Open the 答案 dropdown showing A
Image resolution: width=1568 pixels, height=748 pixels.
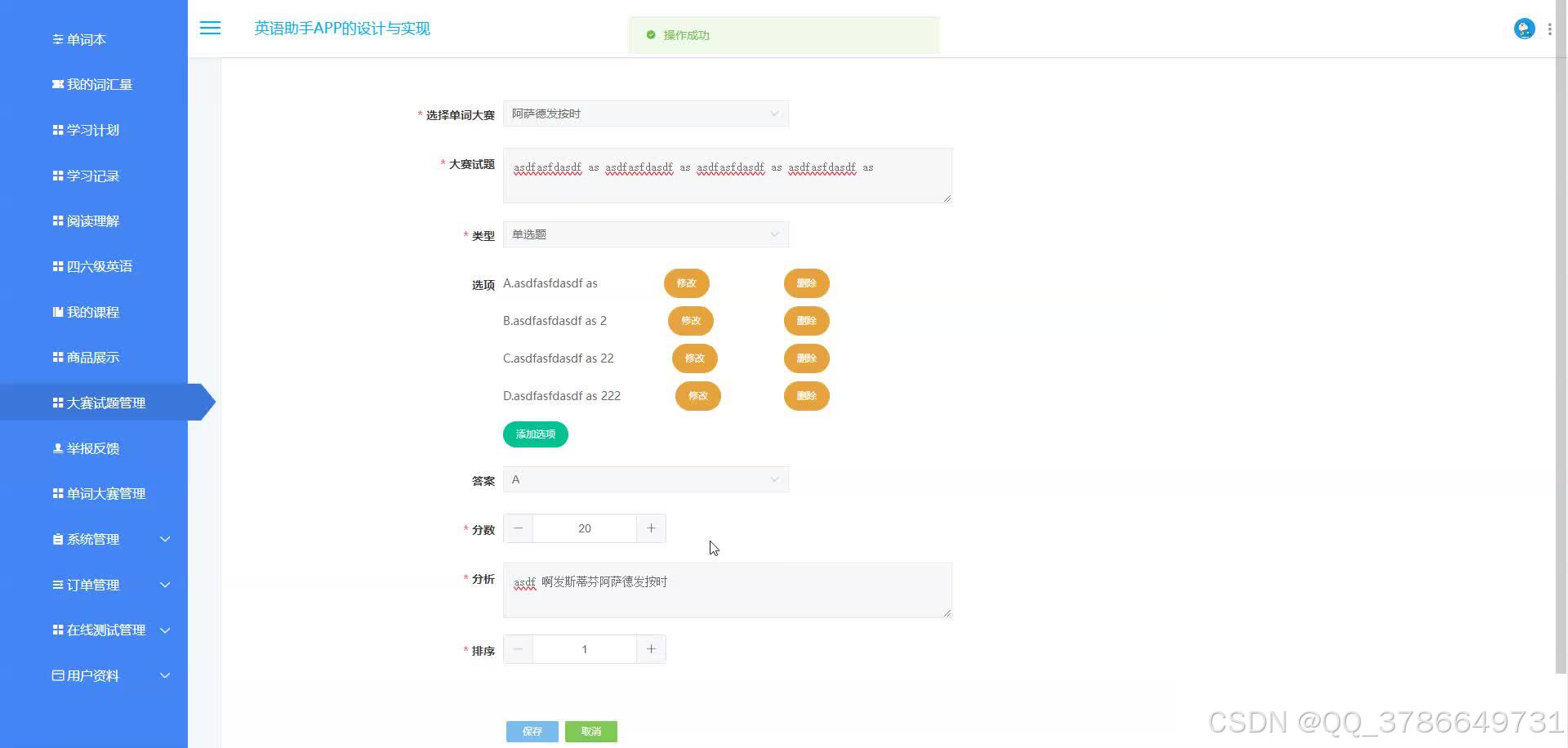[646, 479]
